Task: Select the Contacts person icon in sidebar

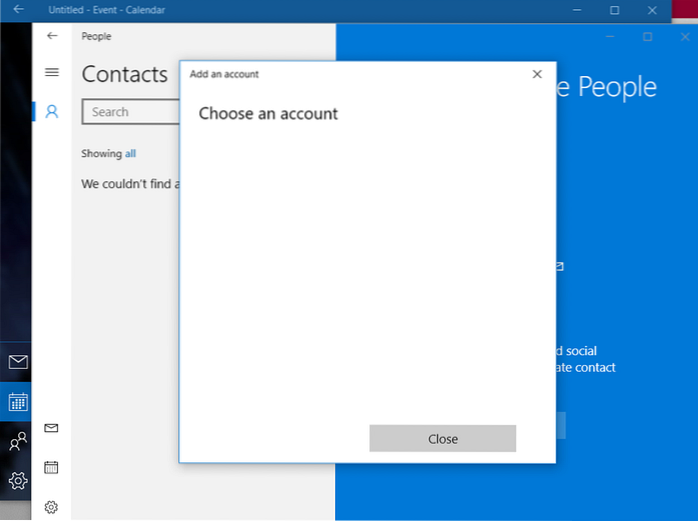Action: [52, 112]
